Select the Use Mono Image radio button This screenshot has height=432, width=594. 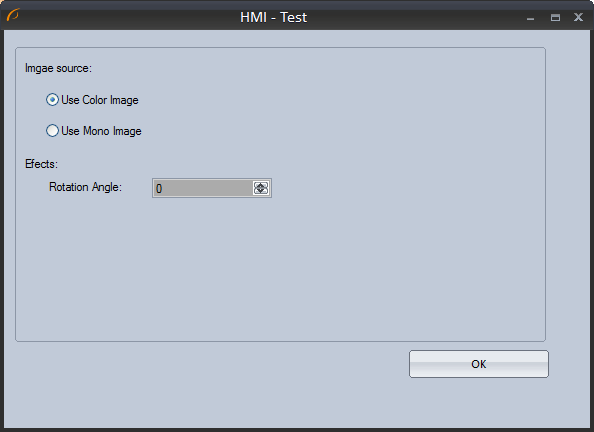[52, 131]
